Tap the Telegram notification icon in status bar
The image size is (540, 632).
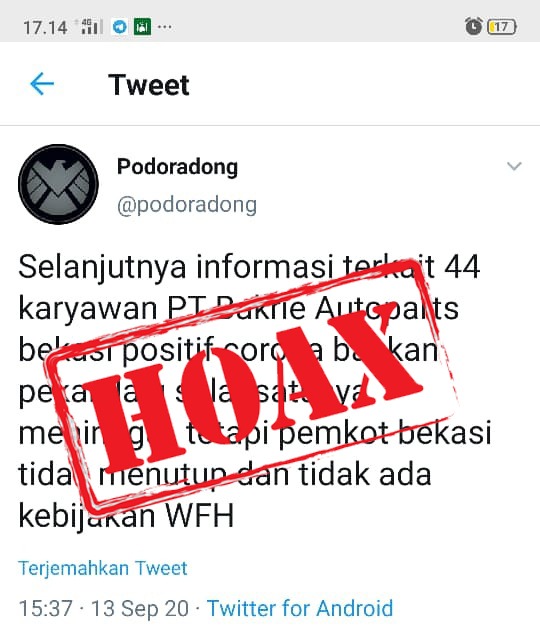click(x=119, y=27)
